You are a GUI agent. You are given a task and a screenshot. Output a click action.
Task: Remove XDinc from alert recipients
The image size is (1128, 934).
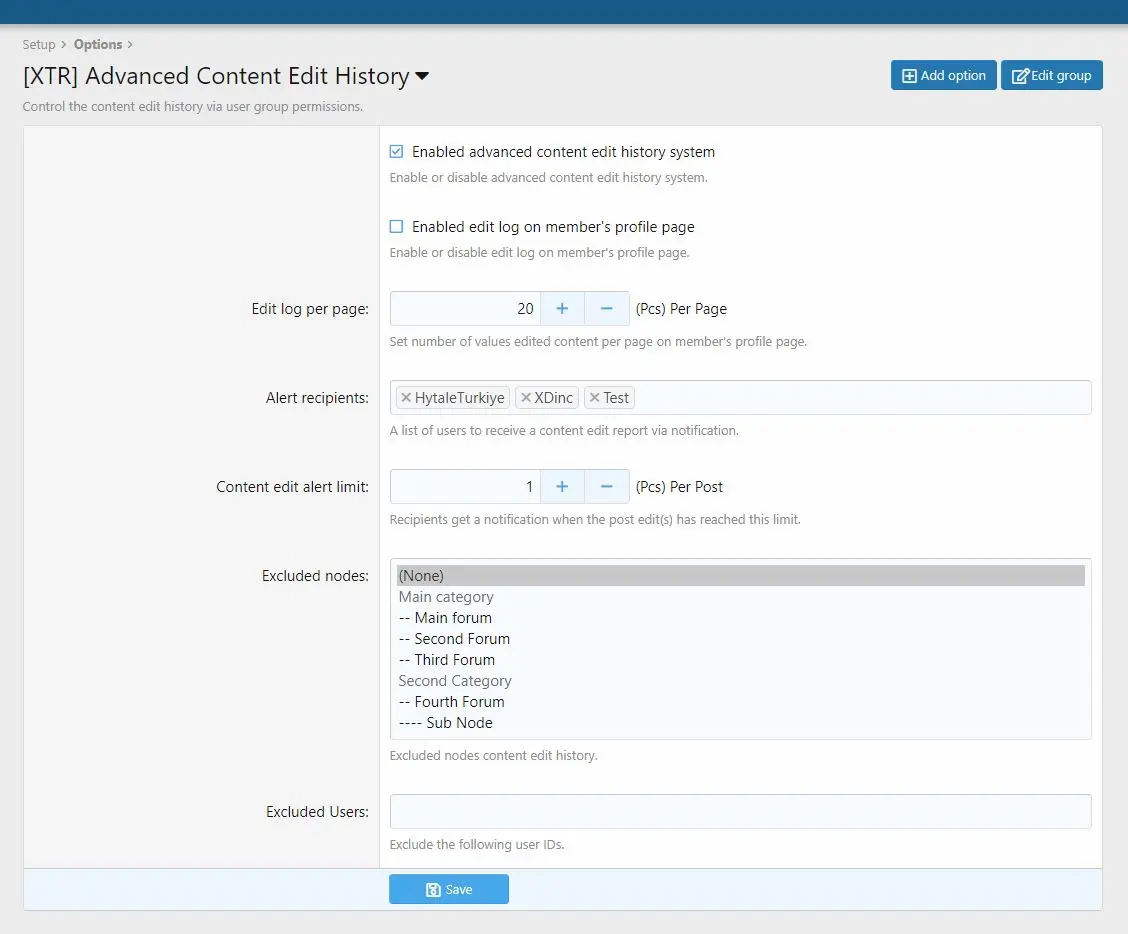click(526, 397)
